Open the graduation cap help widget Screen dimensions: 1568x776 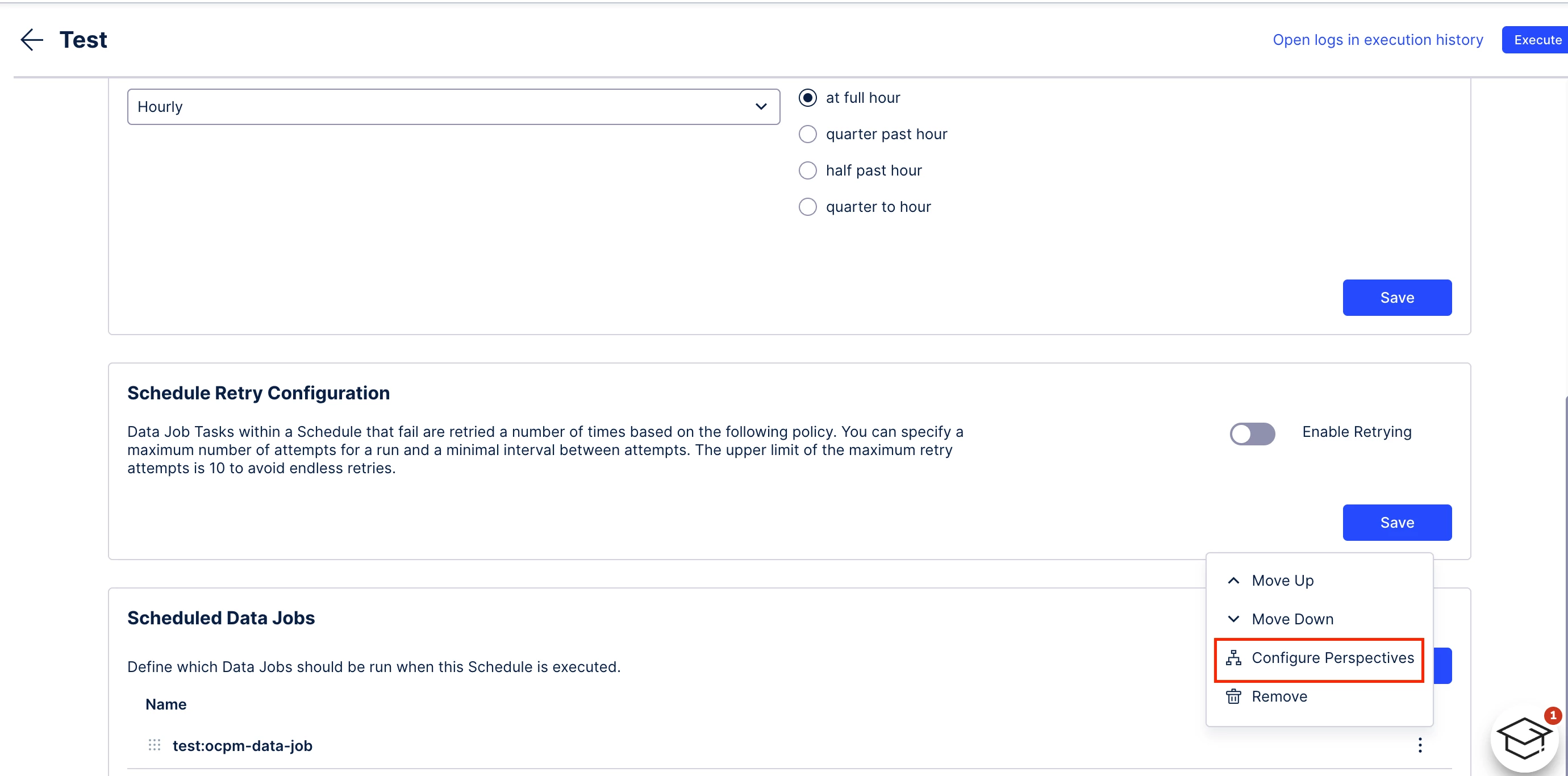(x=1524, y=738)
